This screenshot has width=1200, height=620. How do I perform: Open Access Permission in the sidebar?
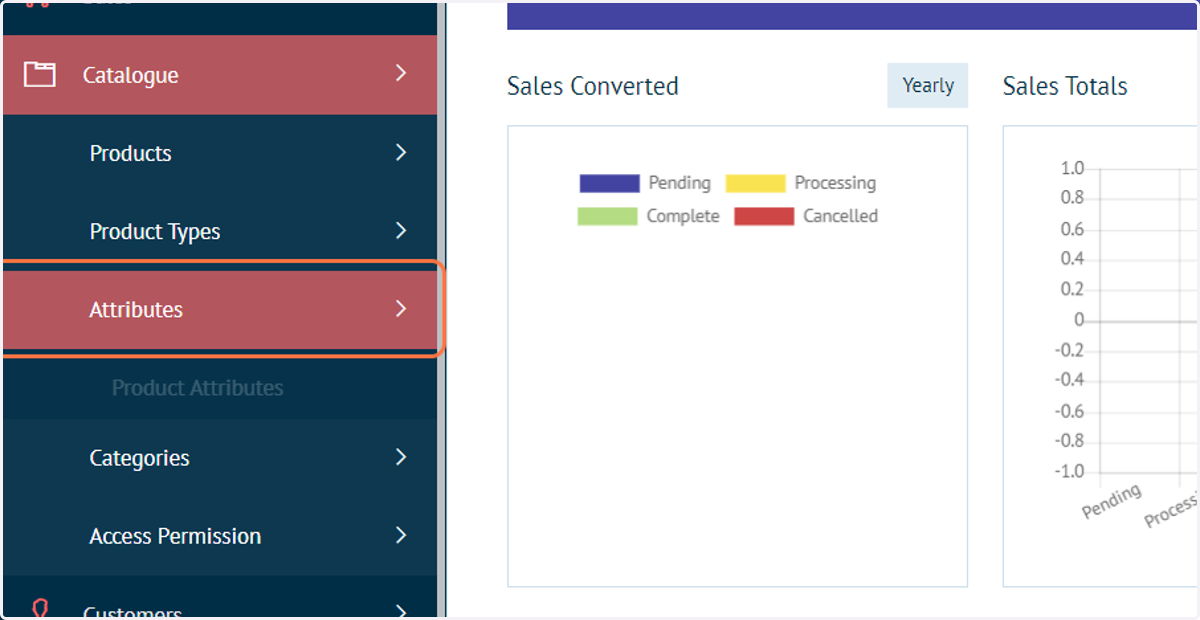pyautogui.click(x=220, y=536)
